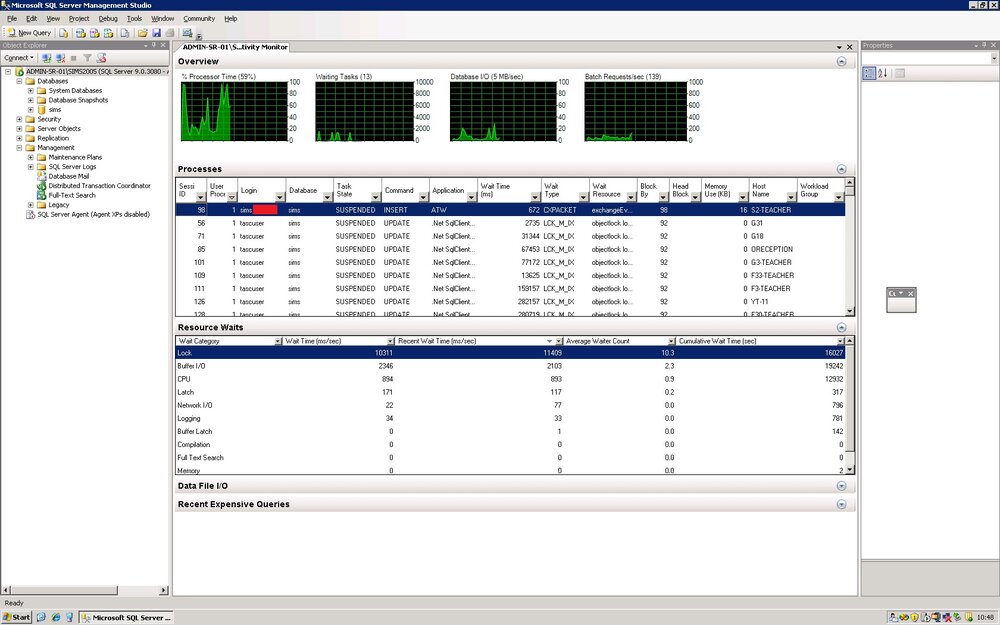Select the Buffer I/O resource wait row
This screenshot has width=1000, height=625.
(510, 366)
